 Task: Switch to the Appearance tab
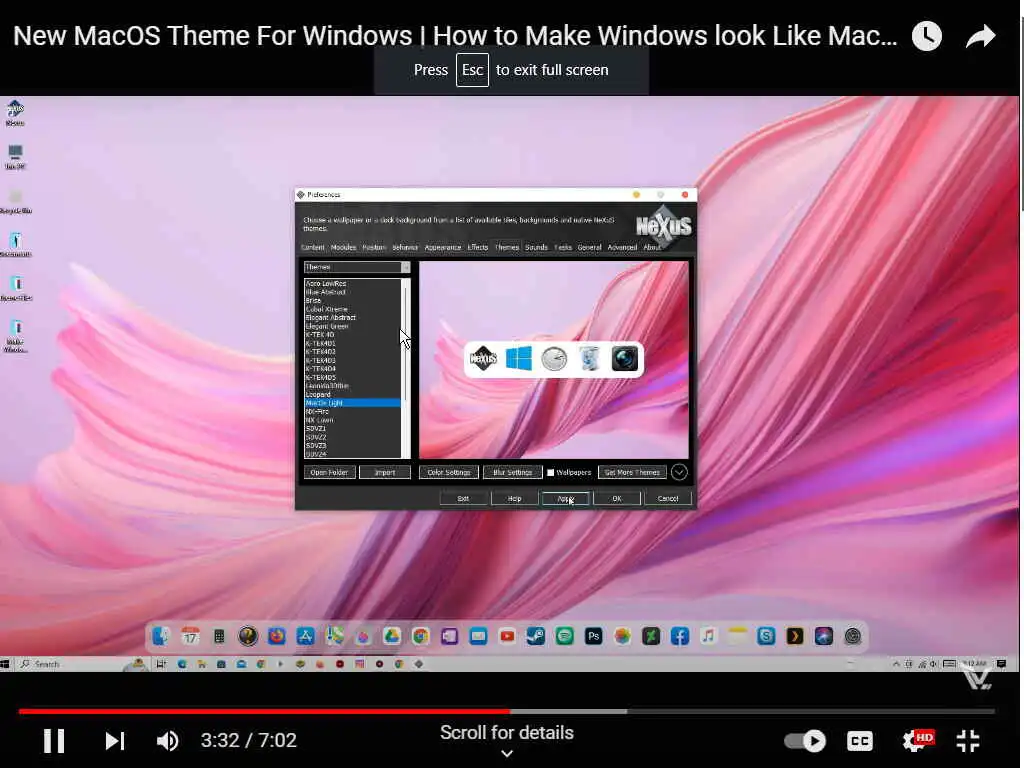[x=443, y=248]
